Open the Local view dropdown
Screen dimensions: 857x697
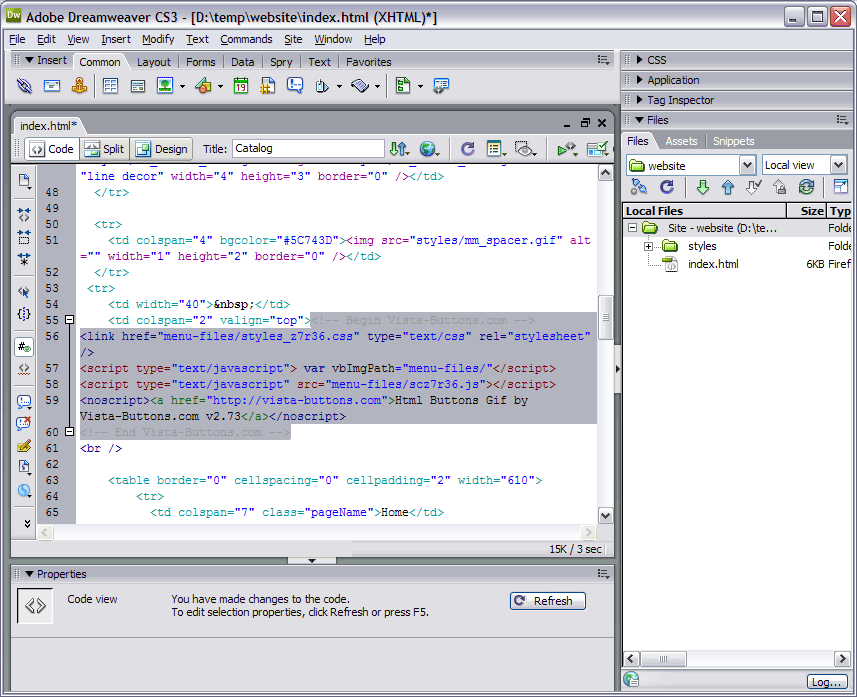(838, 165)
